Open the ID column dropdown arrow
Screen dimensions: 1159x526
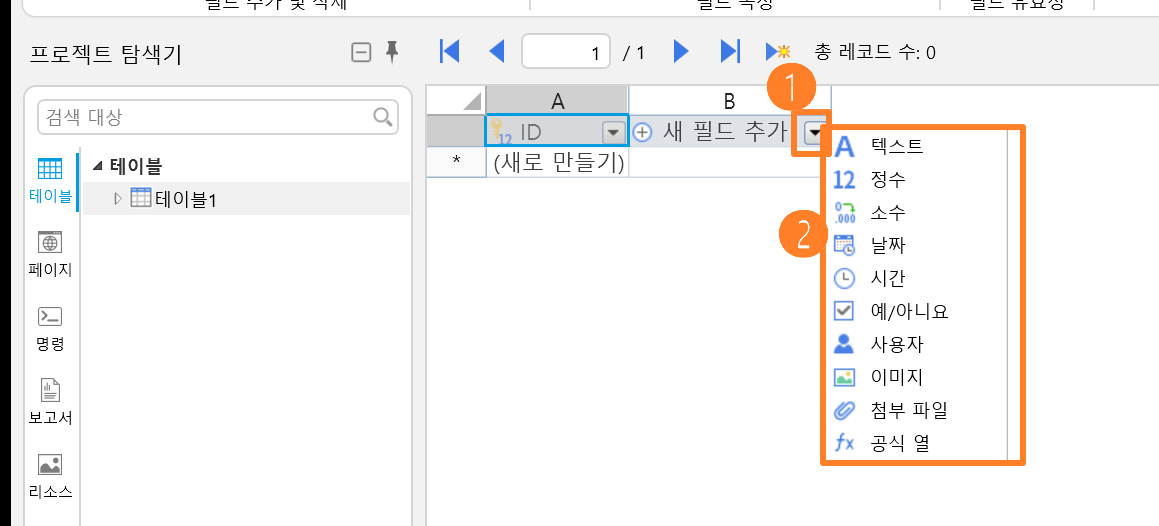(x=614, y=133)
